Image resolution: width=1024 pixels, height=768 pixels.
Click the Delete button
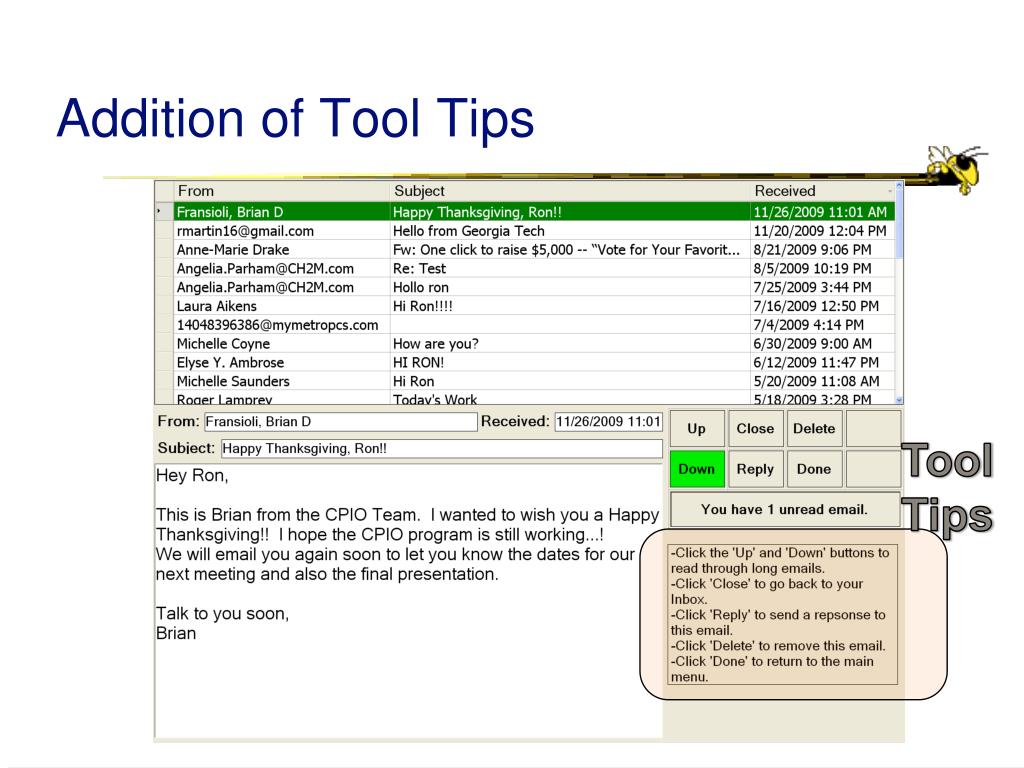coord(814,428)
